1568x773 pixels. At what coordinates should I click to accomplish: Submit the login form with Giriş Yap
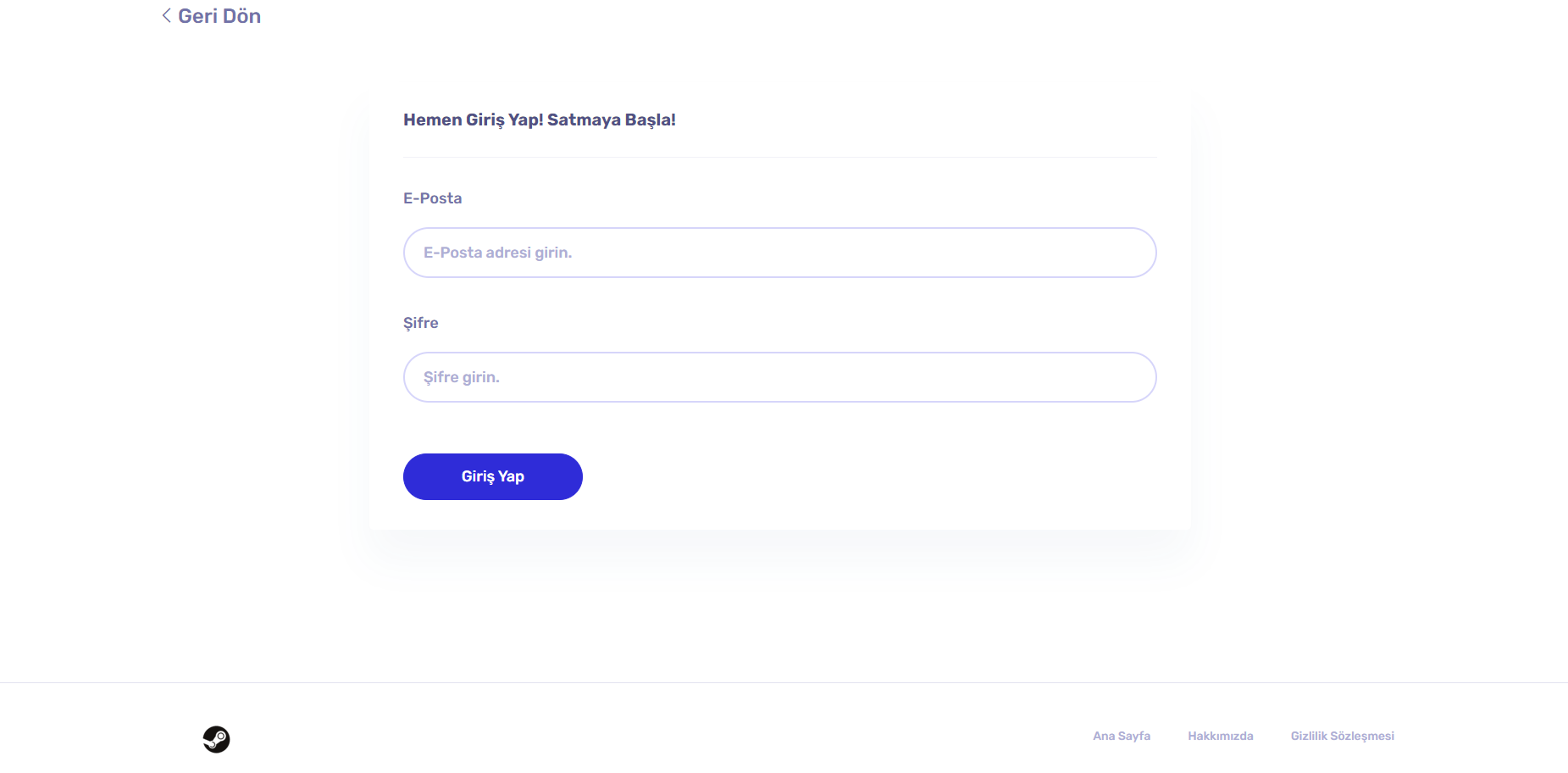click(x=493, y=476)
